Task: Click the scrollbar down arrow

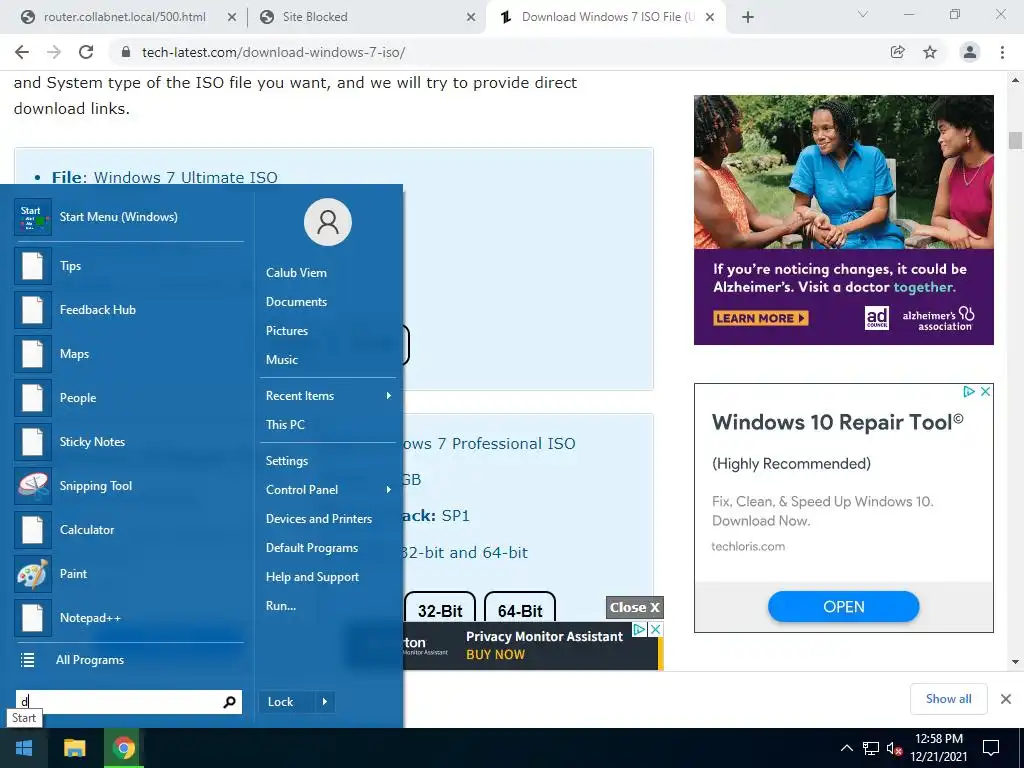Action: coord(1015,662)
